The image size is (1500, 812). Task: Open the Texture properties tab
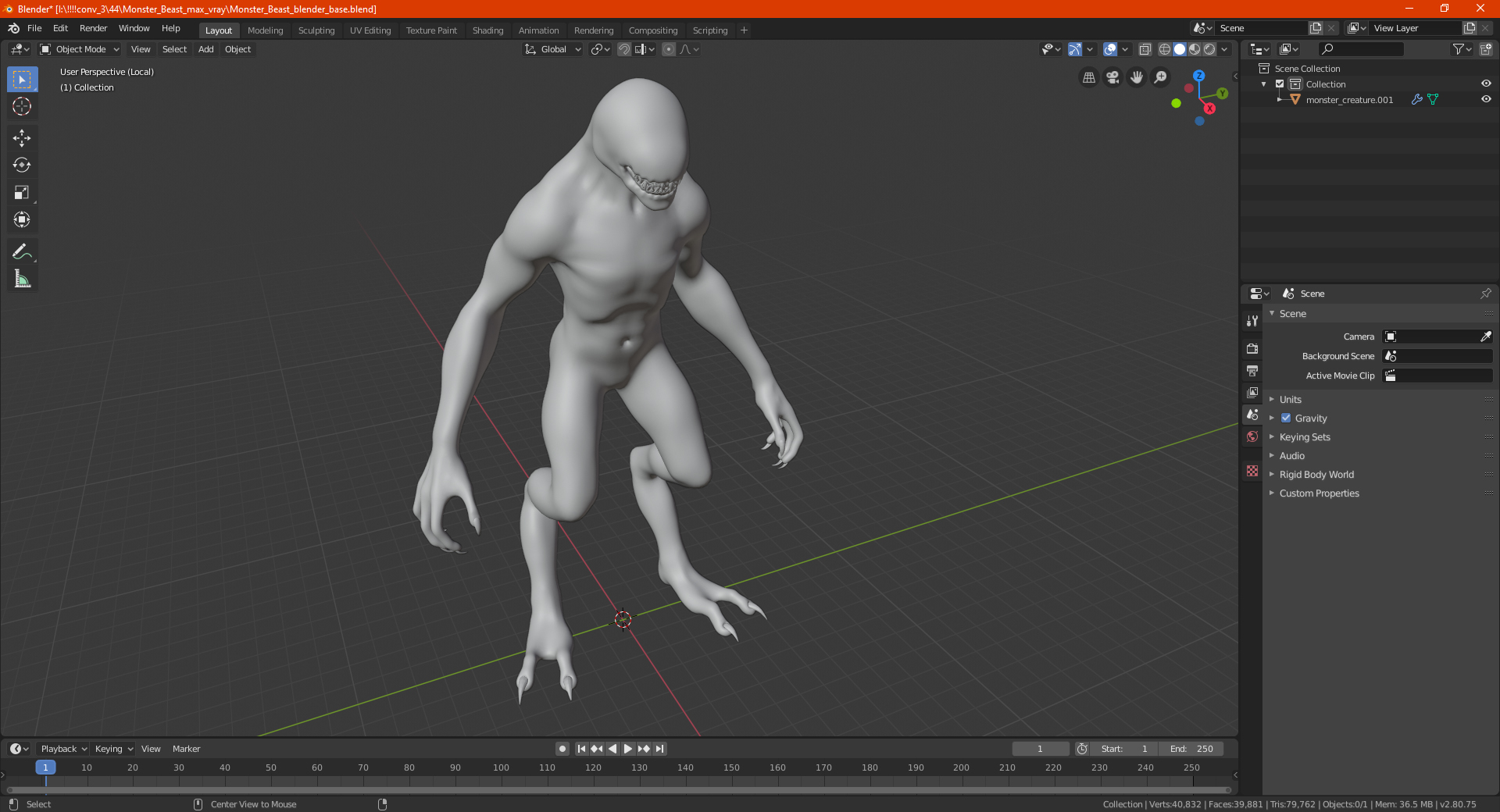(x=1252, y=471)
